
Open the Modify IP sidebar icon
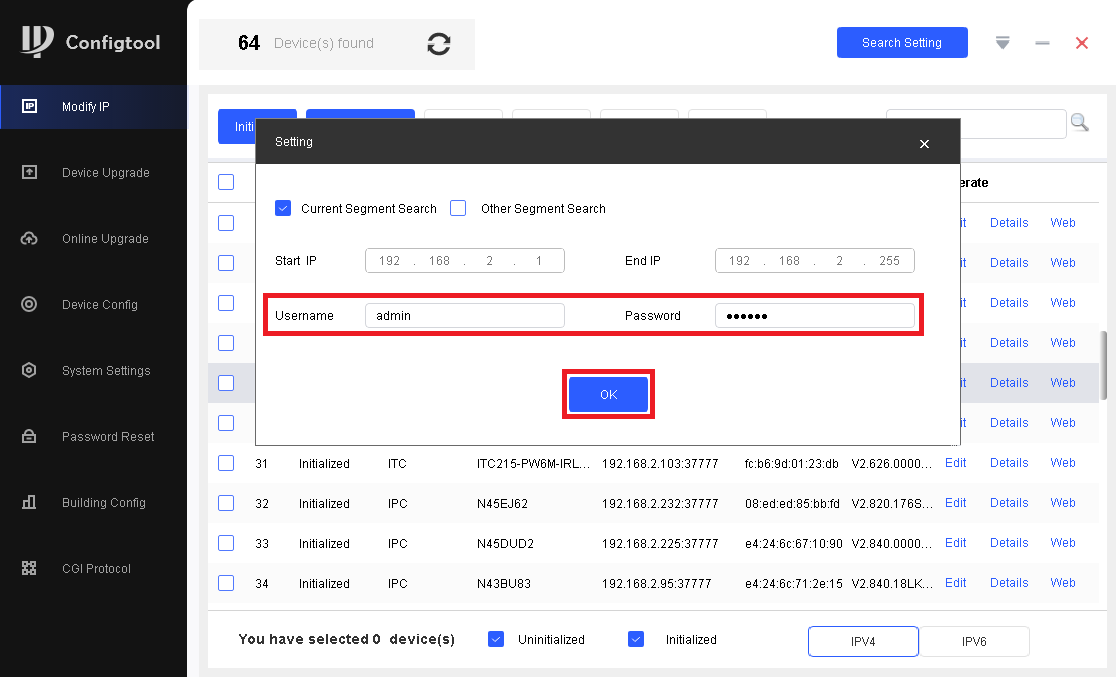29,107
